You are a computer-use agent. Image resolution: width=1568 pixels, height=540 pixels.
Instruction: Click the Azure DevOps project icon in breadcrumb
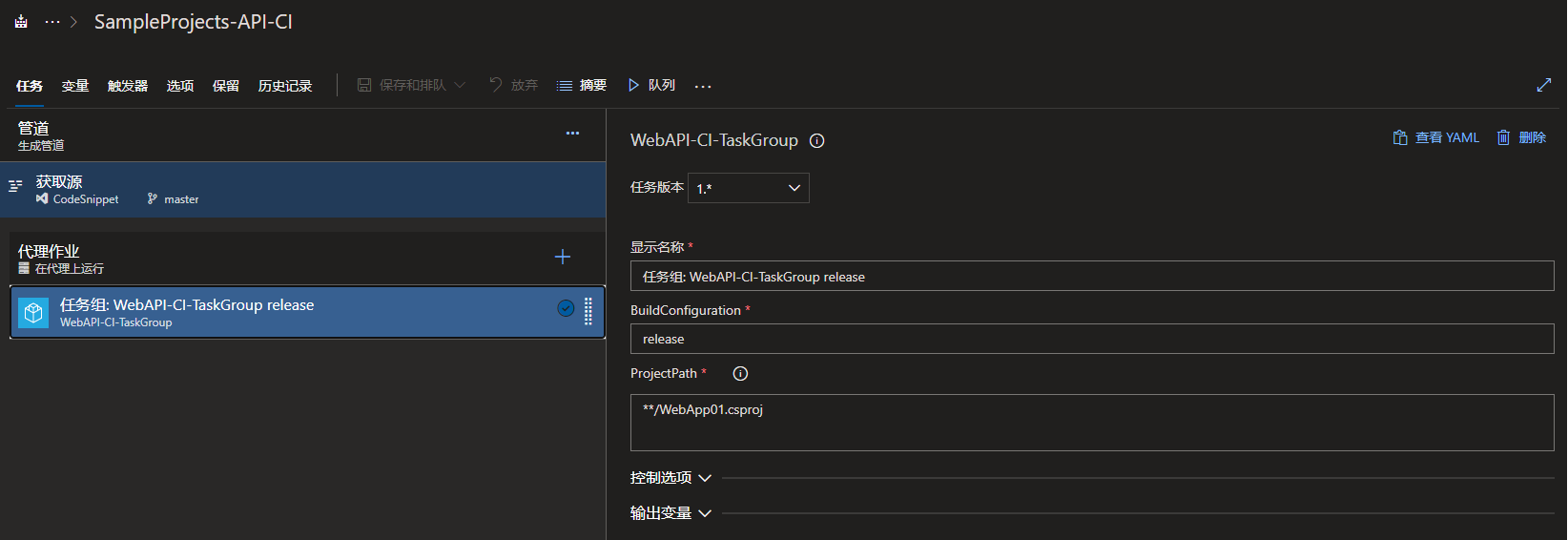click(x=21, y=22)
